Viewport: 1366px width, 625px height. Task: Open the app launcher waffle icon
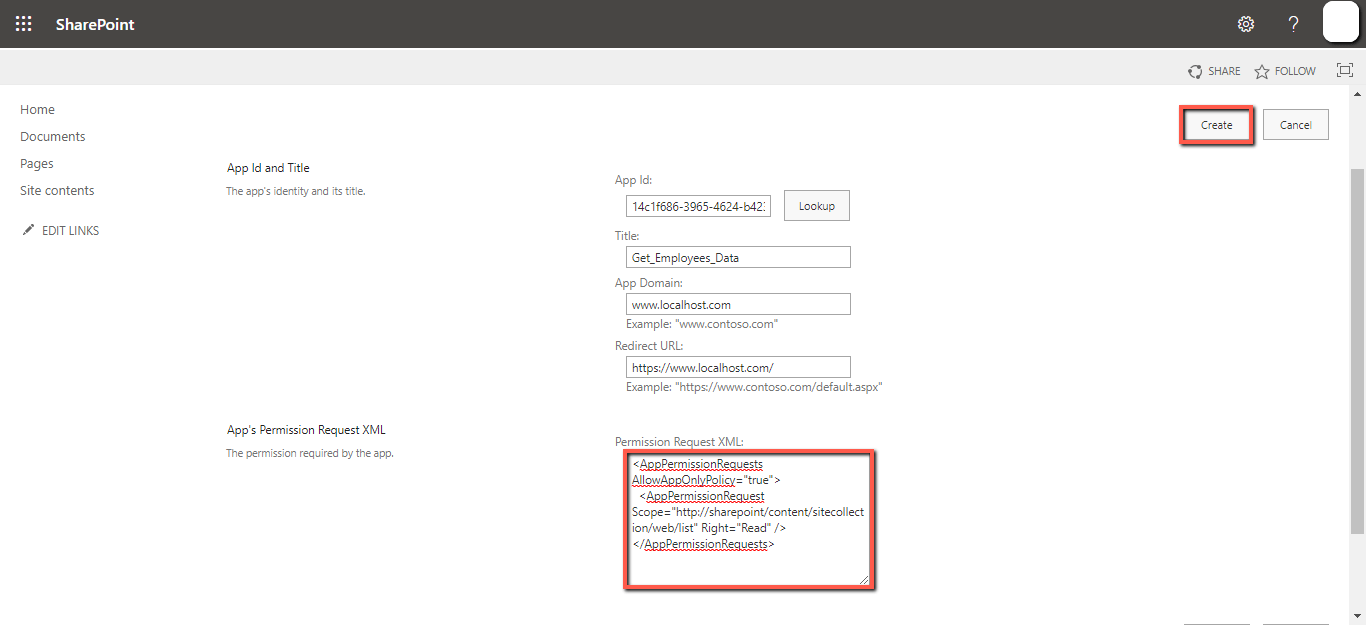pyautogui.click(x=24, y=24)
